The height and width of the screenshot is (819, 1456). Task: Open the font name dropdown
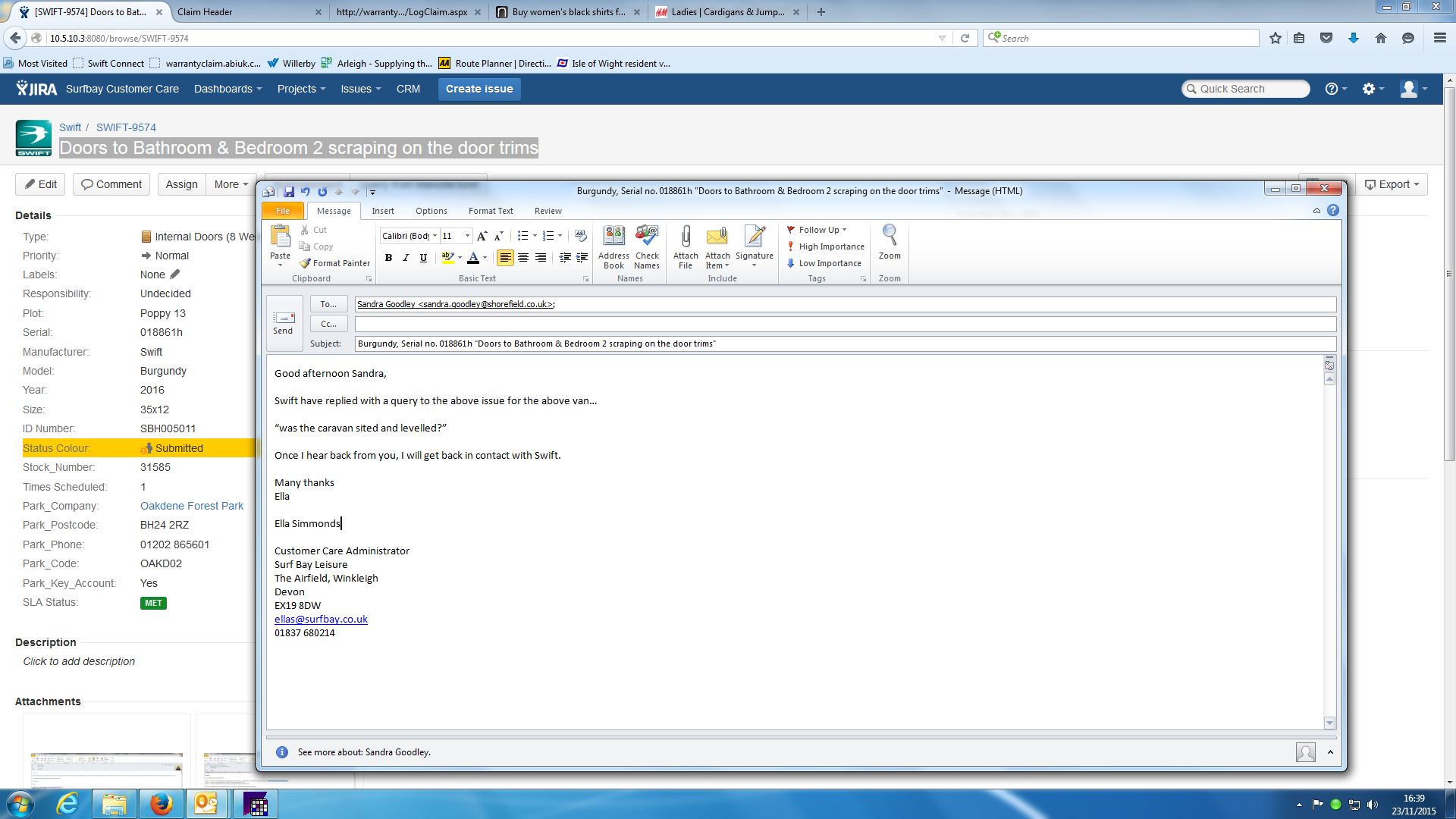[x=435, y=236]
